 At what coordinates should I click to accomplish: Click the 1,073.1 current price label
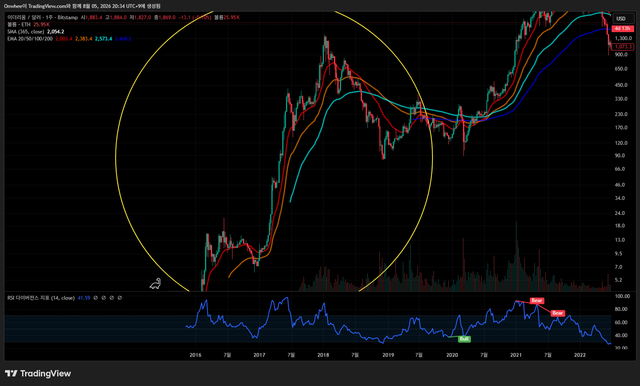(x=623, y=47)
